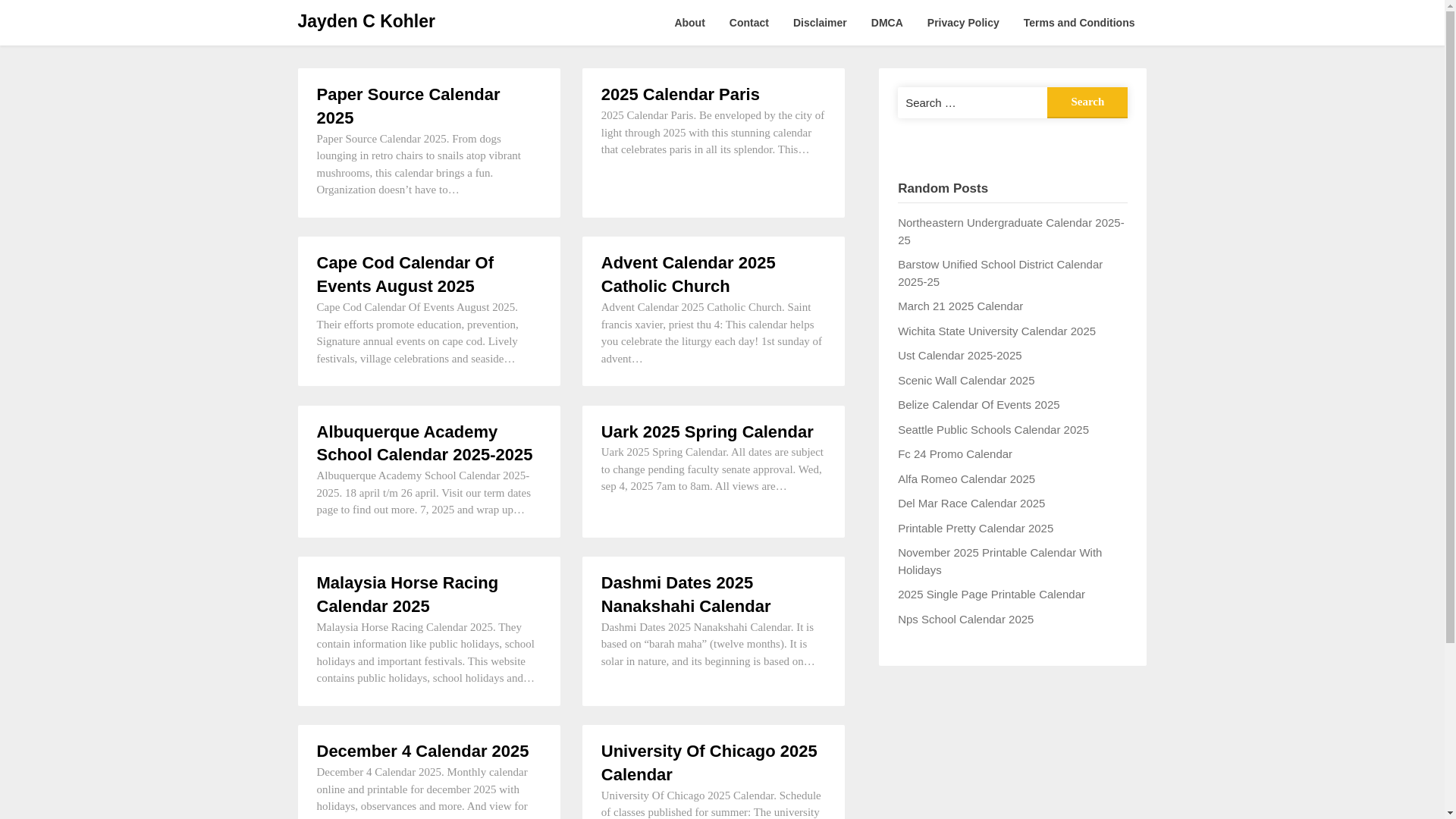
Task: Open post 2025 Calendar Paris
Action: click(x=680, y=95)
